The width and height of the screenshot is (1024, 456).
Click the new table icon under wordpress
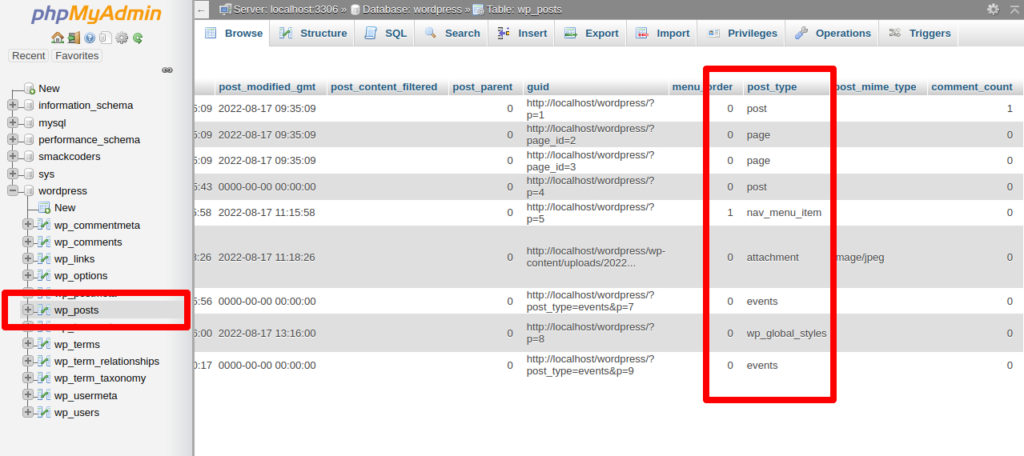click(x=44, y=208)
